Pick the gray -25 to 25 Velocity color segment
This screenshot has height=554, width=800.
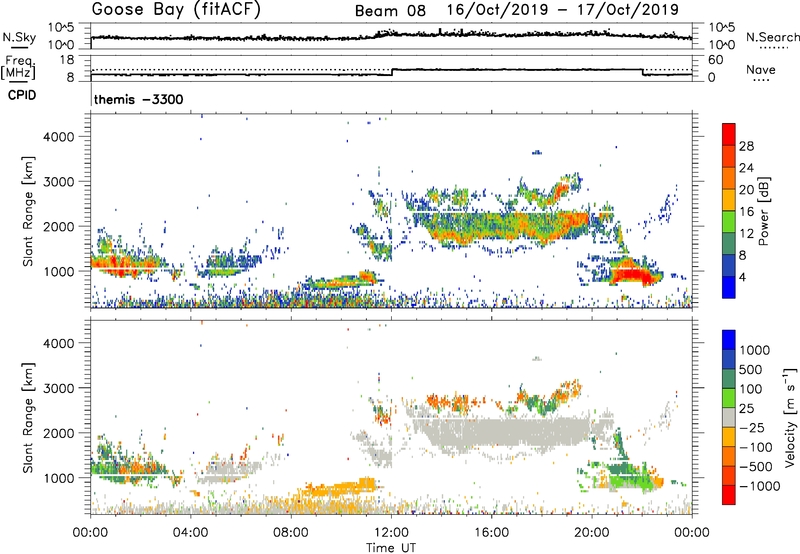(x=729, y=417)
